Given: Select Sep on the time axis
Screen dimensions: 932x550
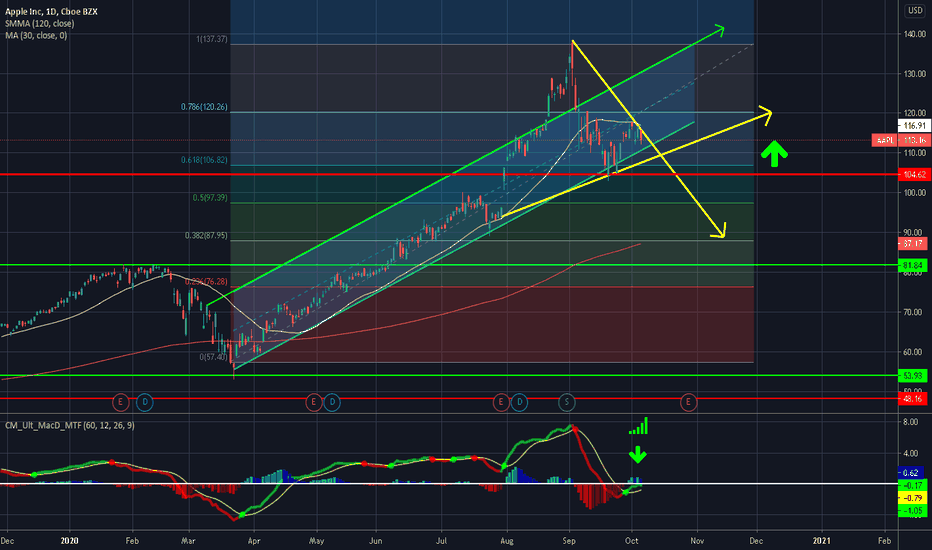Looking at the screenshot, I should 569,540.
